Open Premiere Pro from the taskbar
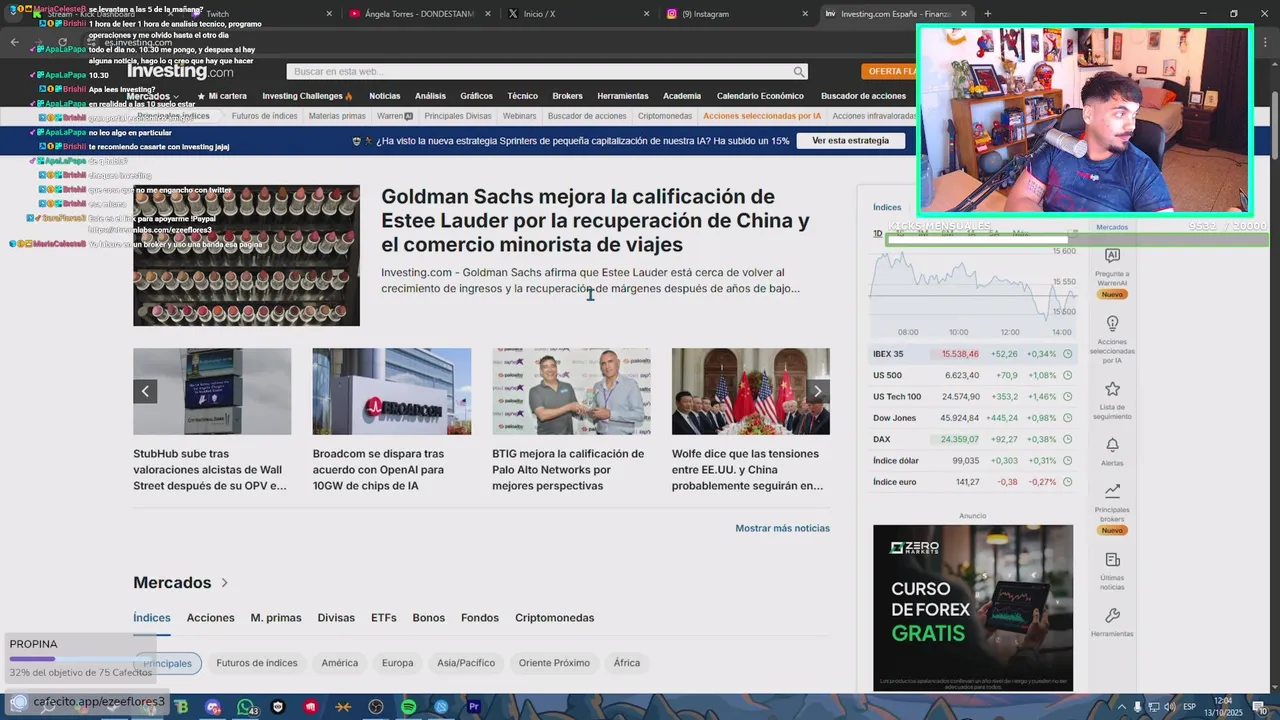 [x=474, y=707]
